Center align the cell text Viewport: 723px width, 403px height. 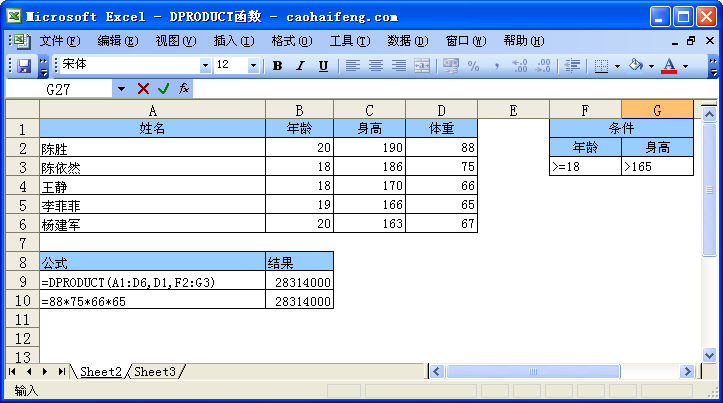pyautogui.click(x=376, y=66)
